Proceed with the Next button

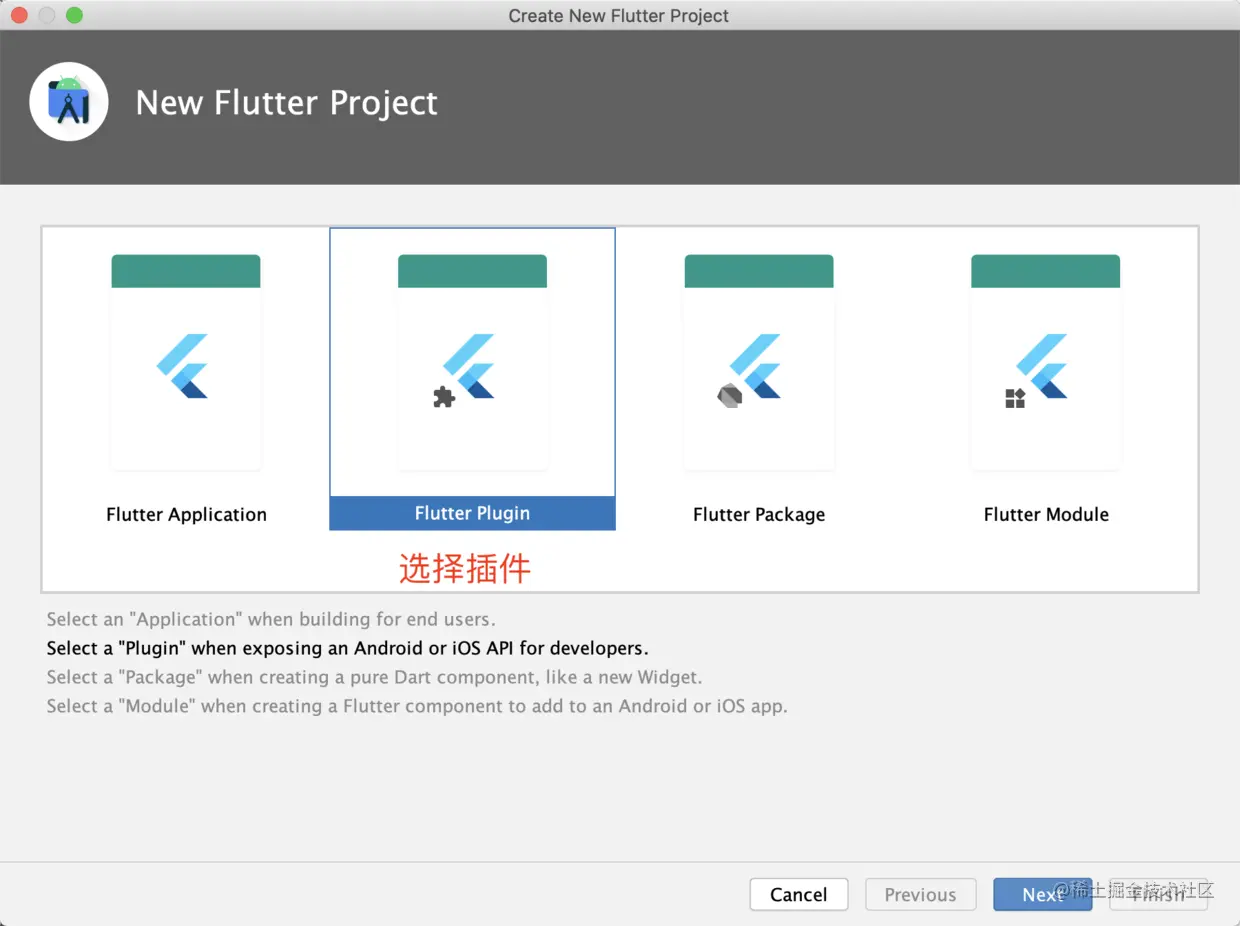(1042, 895)
